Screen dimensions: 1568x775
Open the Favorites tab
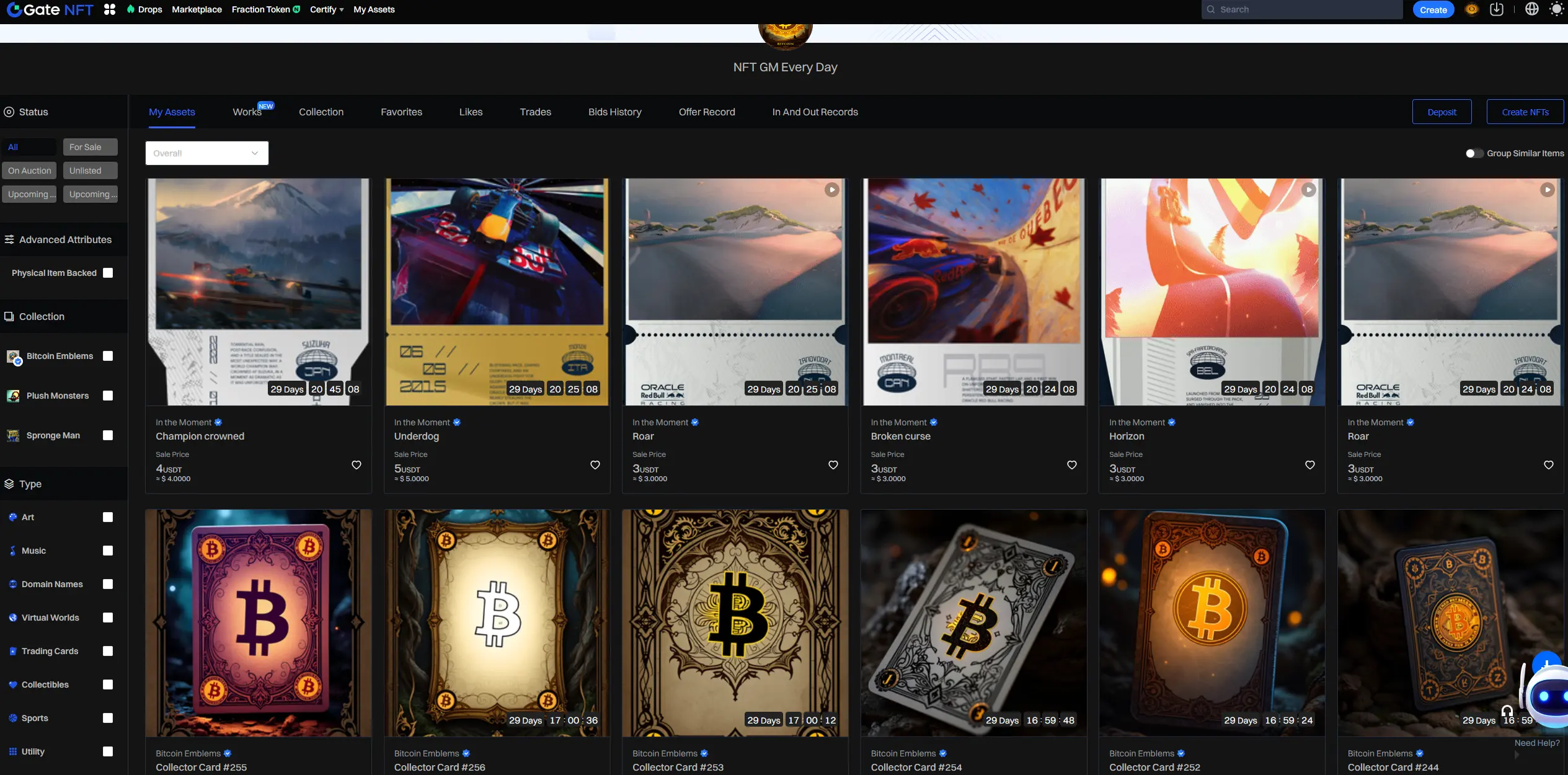click(x=401, y=112)
